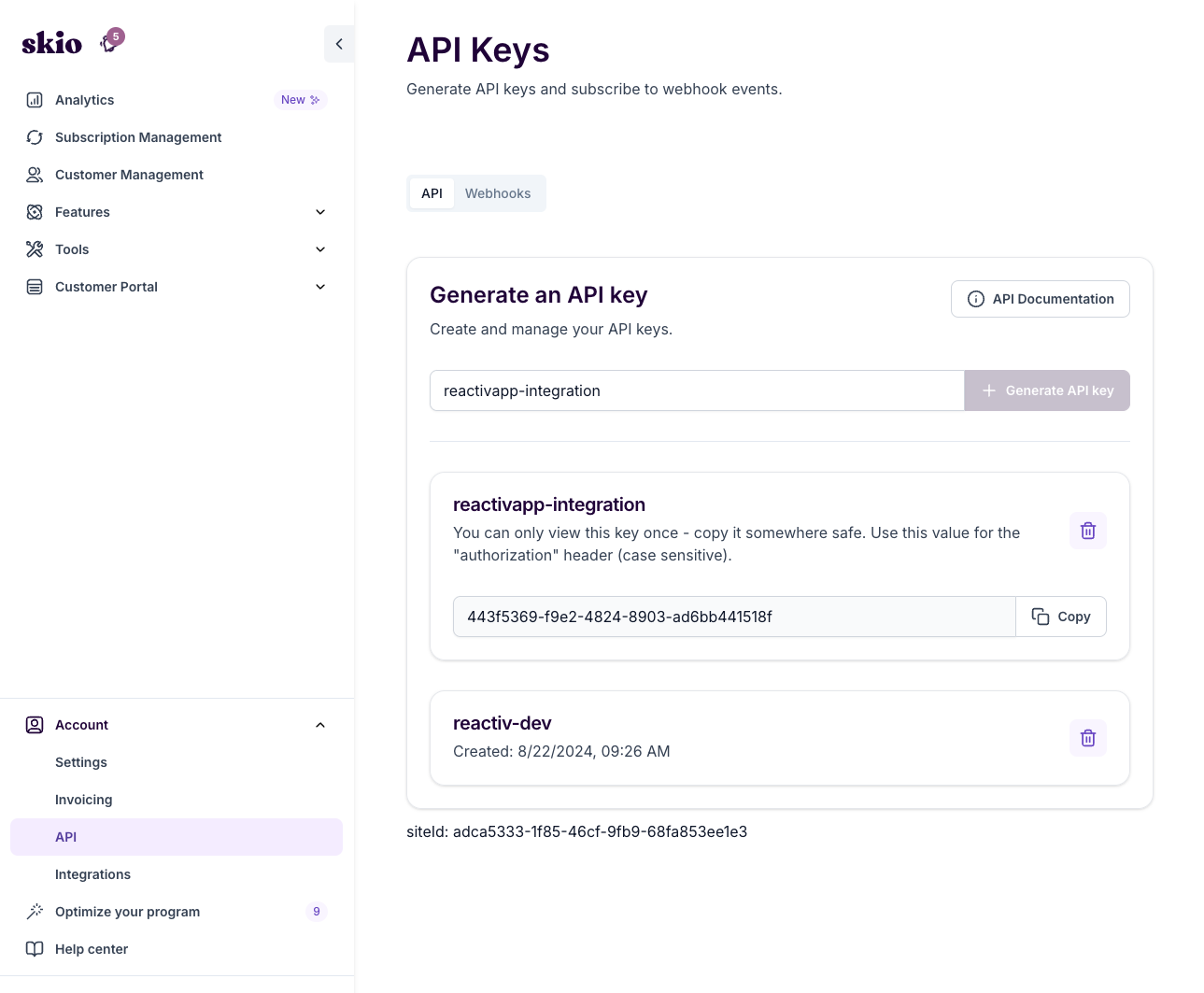
Task: Open API Documentation
Action: [1040, 299]
